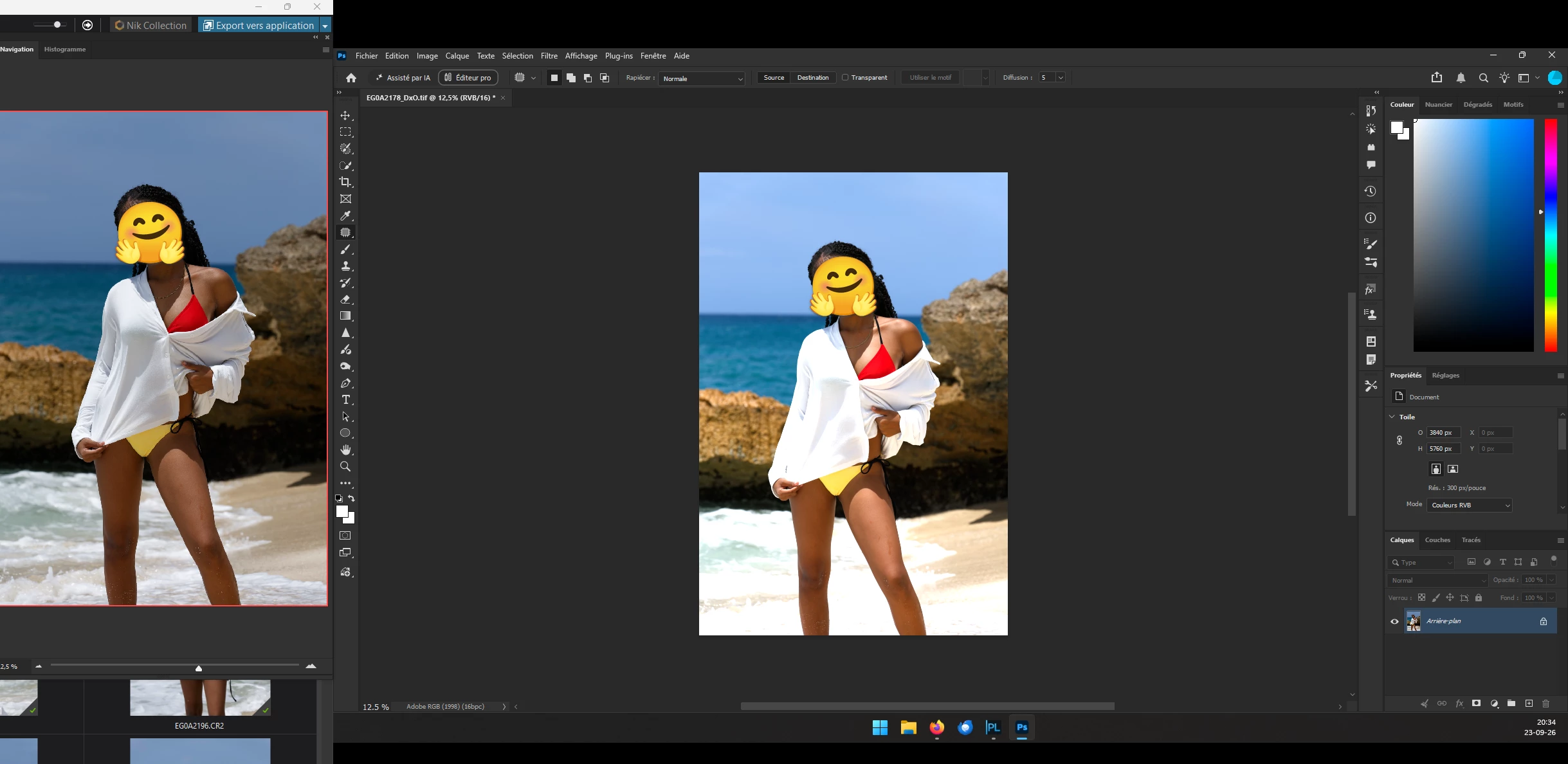The height and width of the screenshot is (764, 1568).
Task: Switch to the Couches tab
Action: coord(1437,540)
